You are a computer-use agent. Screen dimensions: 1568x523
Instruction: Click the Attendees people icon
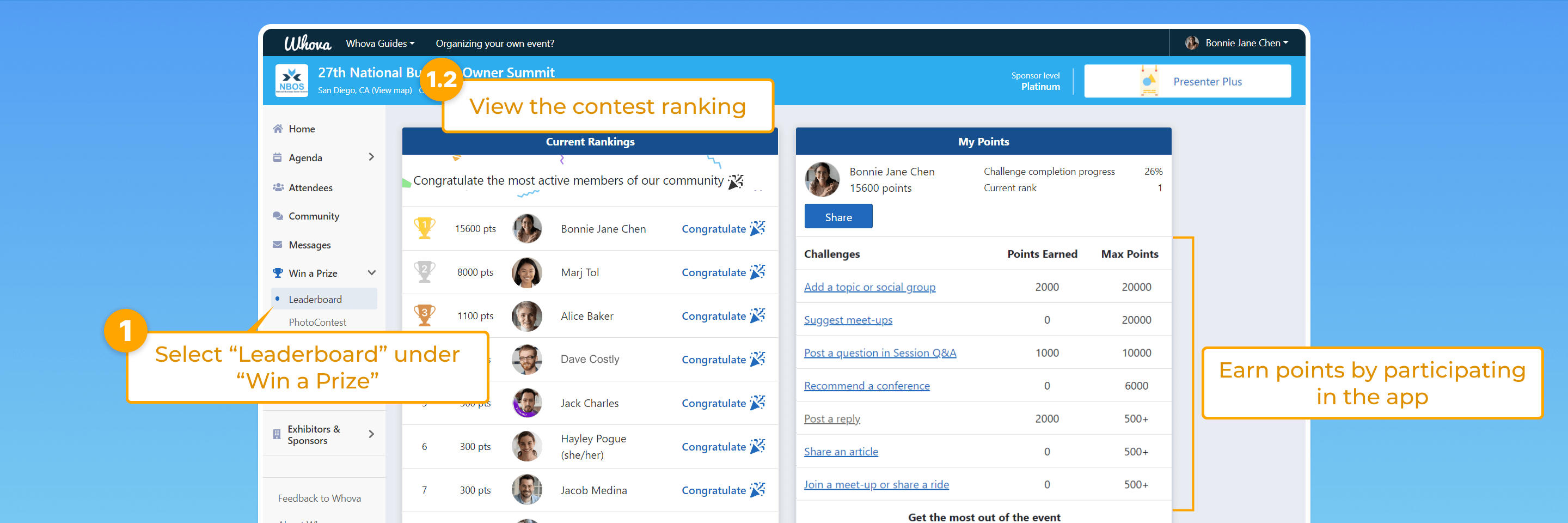(x=278, y=187)
